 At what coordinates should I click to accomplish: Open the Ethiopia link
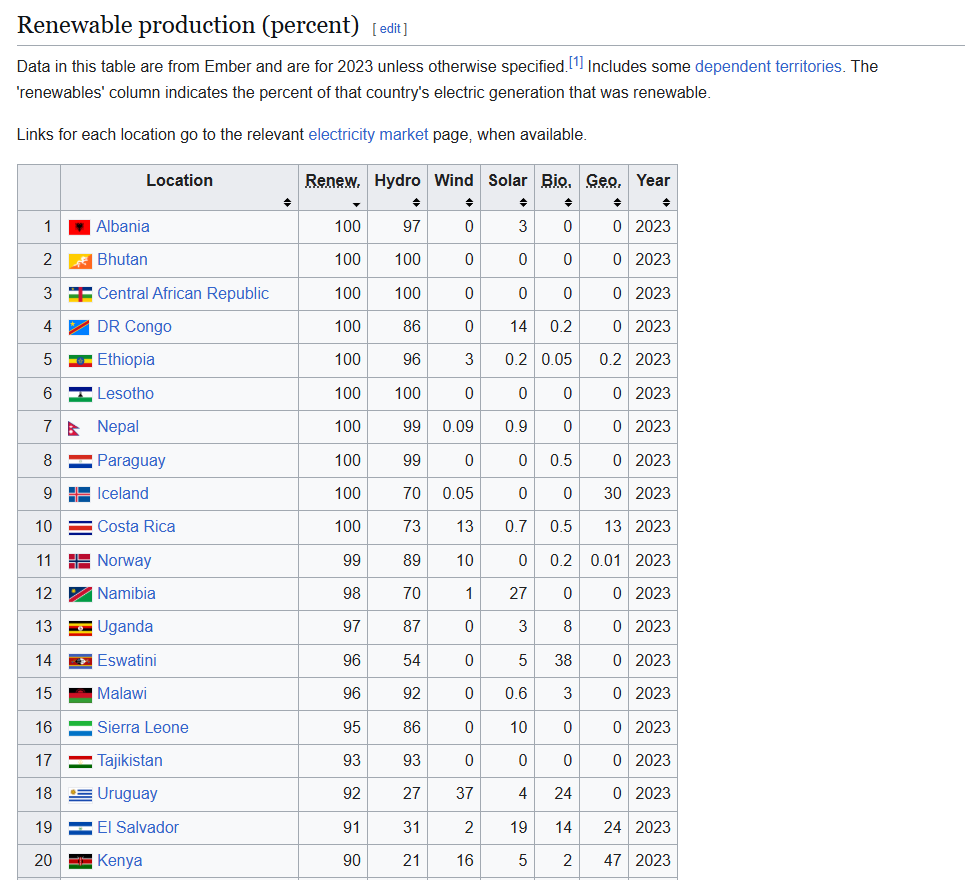tap(126, 360)
